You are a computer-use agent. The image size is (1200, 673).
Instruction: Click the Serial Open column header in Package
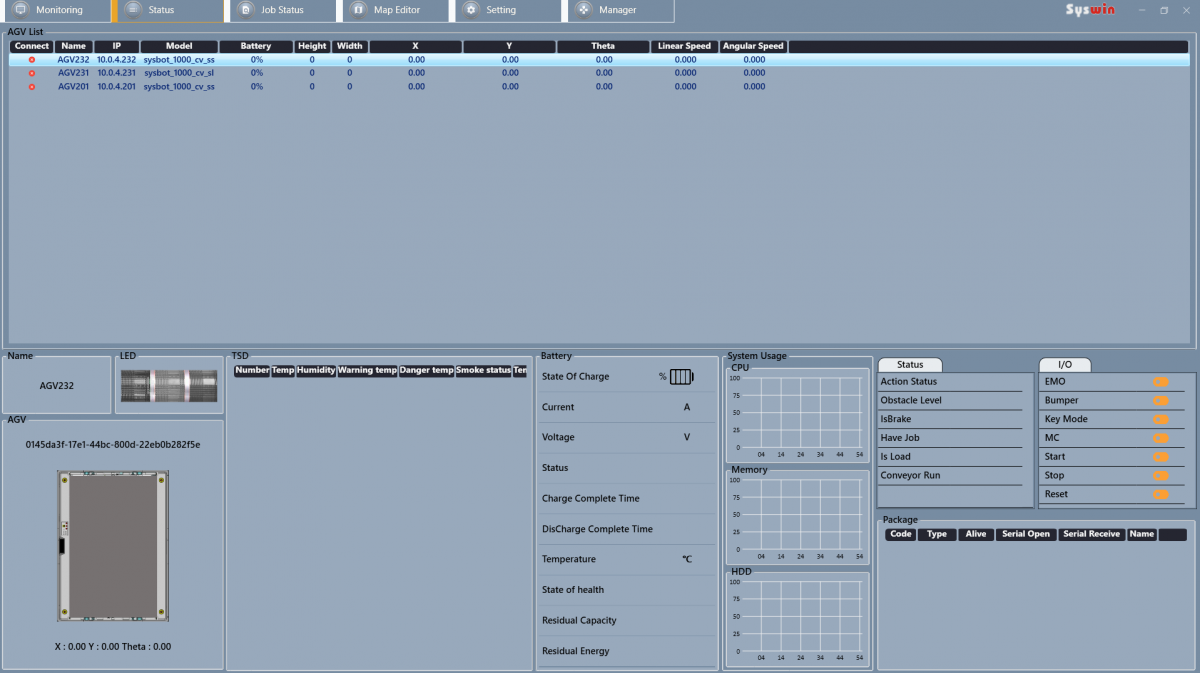[x=1026, y=534]
